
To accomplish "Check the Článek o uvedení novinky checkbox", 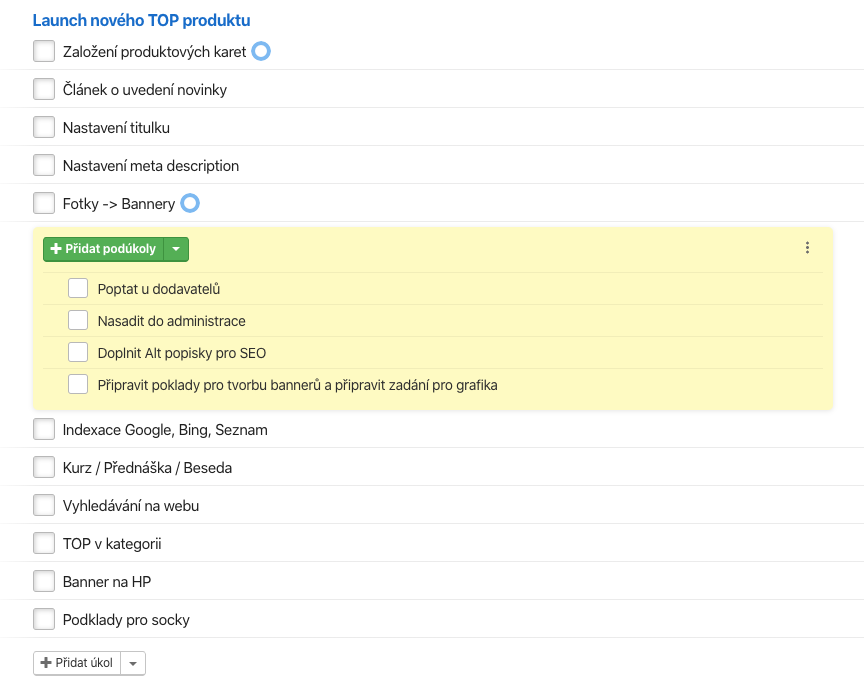I will [x=44, y=89].
